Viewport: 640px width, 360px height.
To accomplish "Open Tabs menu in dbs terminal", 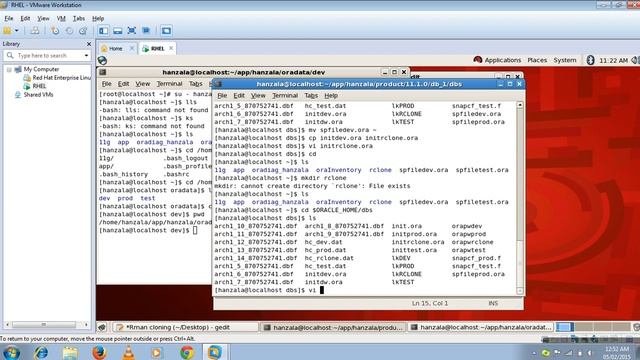I will pyautogui.click(x=311, y=96).
